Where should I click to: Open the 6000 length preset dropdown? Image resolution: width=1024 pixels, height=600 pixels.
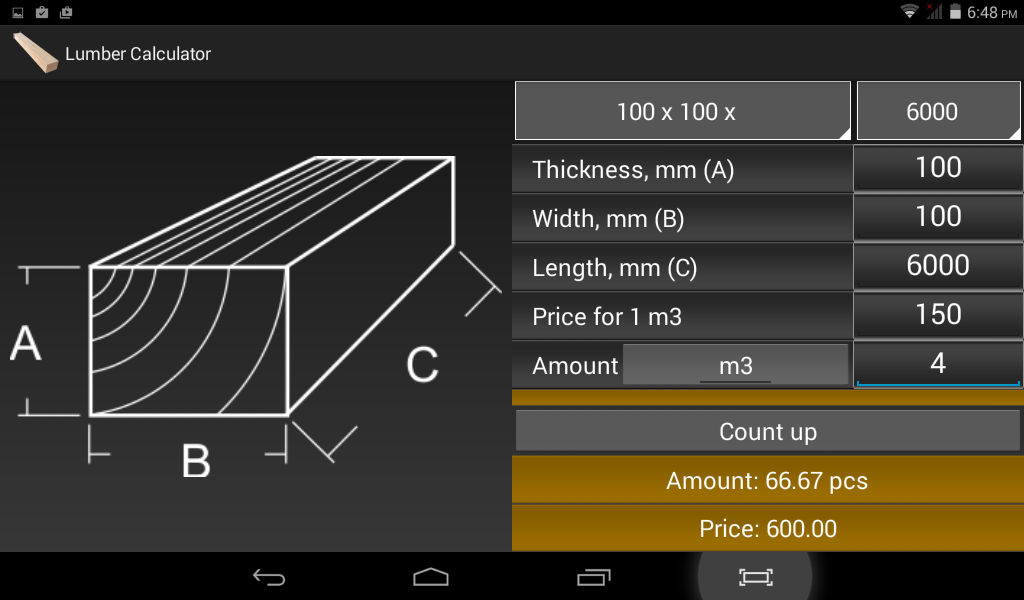tap(937, 110)
